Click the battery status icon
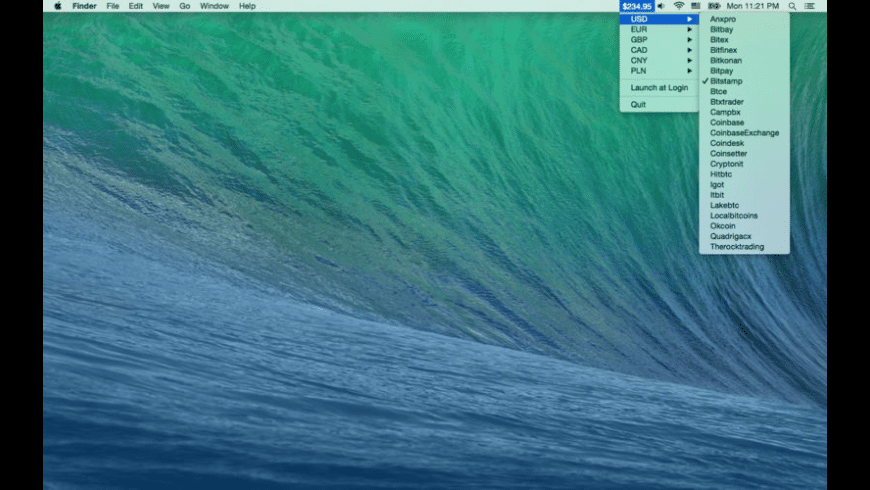This screenshot has width=870, height=490. [x=714, y=6]
